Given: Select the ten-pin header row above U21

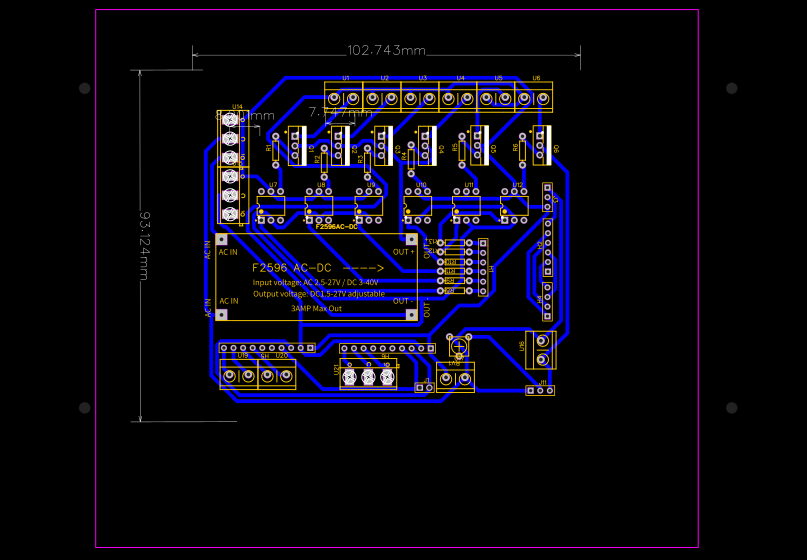Looking at the screenshot, I should (388, 348).
